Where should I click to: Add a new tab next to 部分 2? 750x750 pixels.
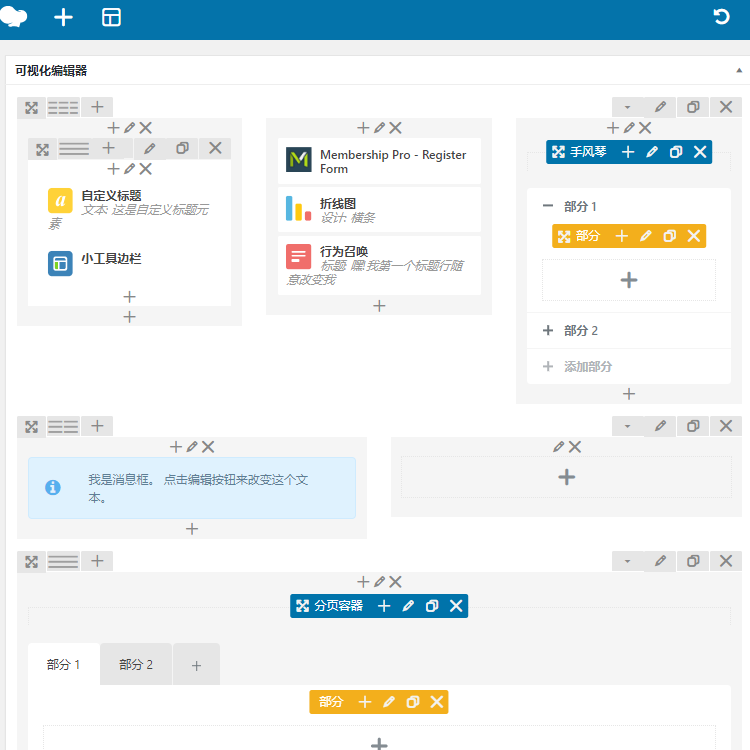[196, 665]
